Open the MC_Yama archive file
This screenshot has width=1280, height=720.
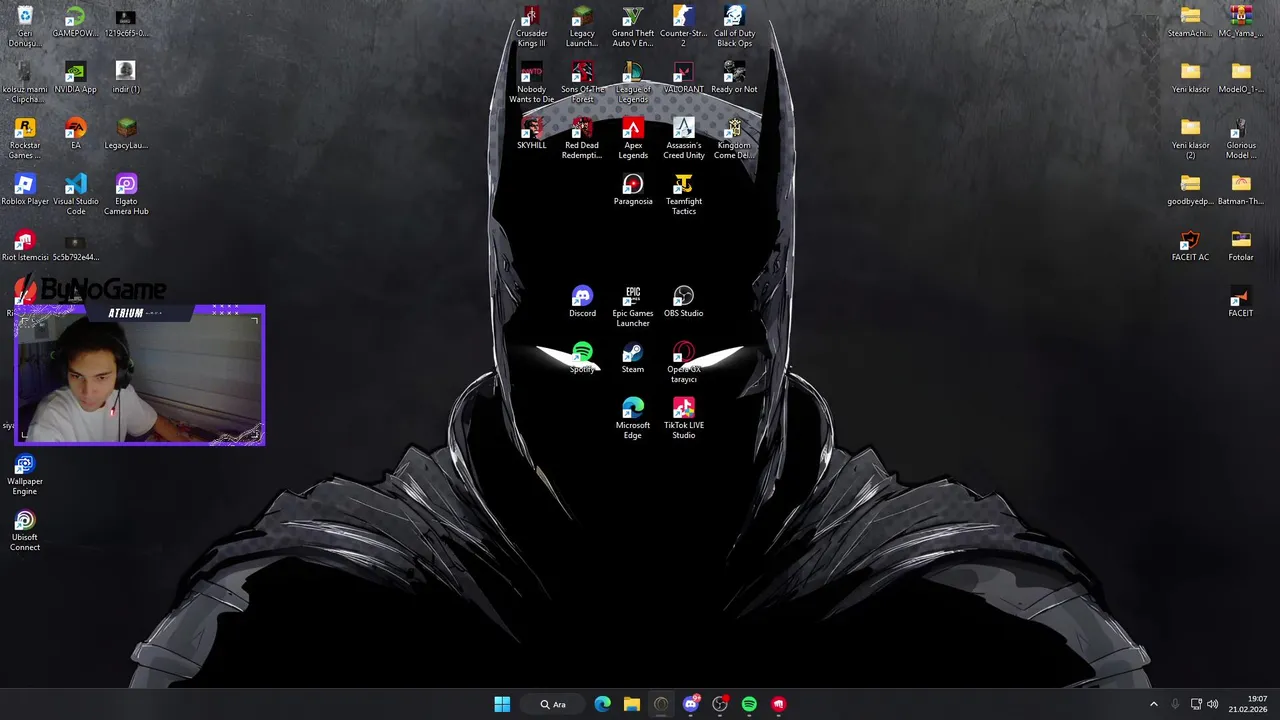coord(1241,21)
